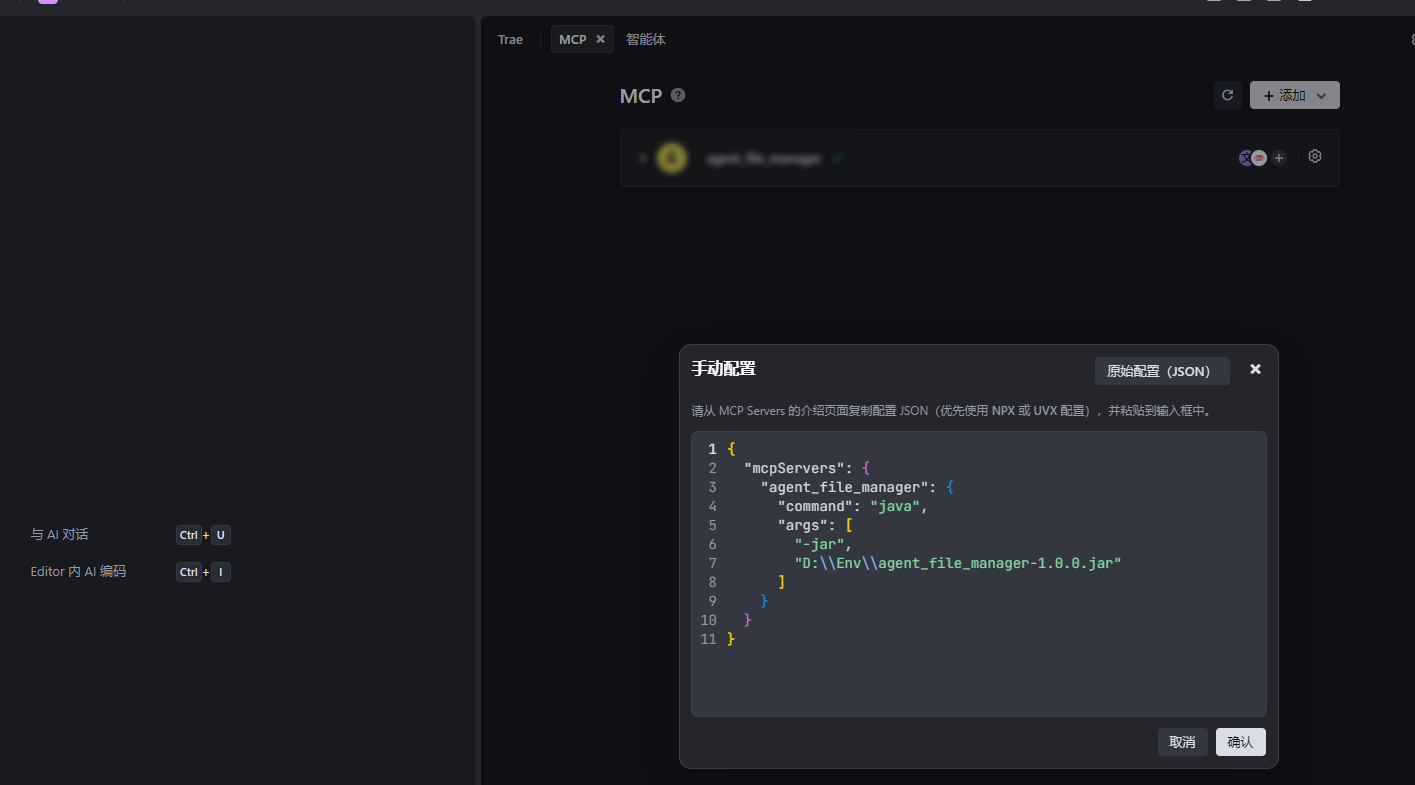Switch to the 智能体 tab
The width and height of the screenshot is (1415, 785).
[645, 39]
